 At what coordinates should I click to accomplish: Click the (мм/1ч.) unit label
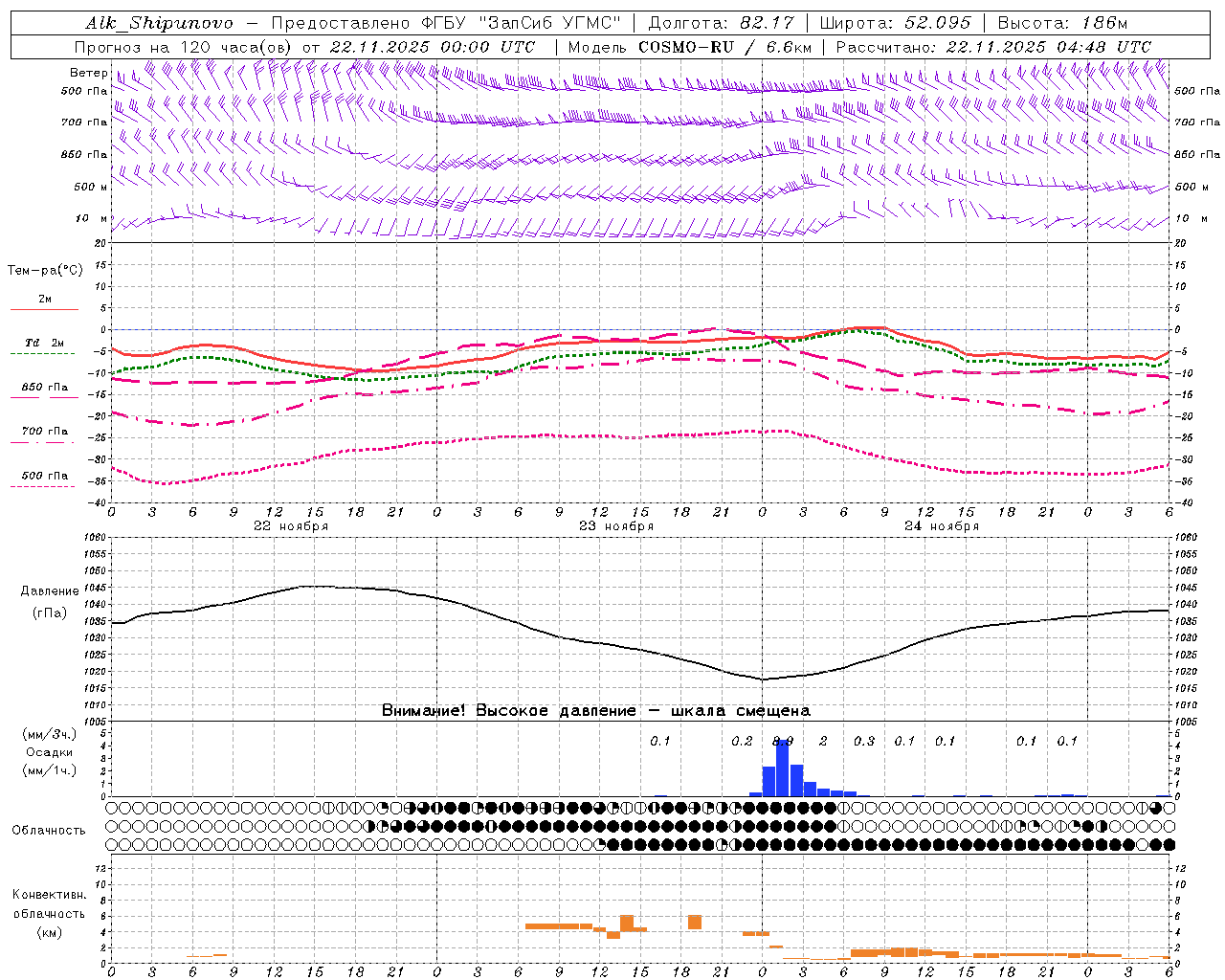click(50, 770)
